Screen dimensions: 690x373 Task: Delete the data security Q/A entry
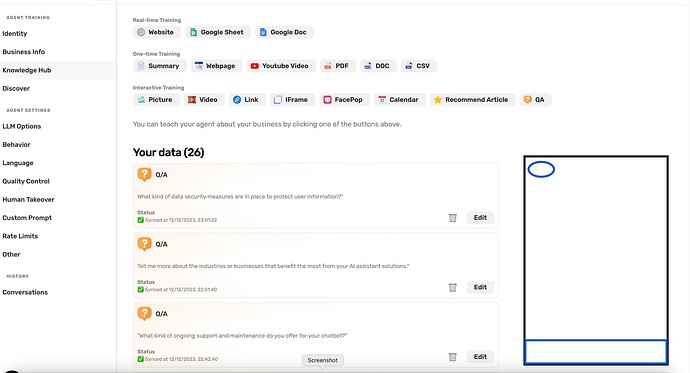point(452,218)
